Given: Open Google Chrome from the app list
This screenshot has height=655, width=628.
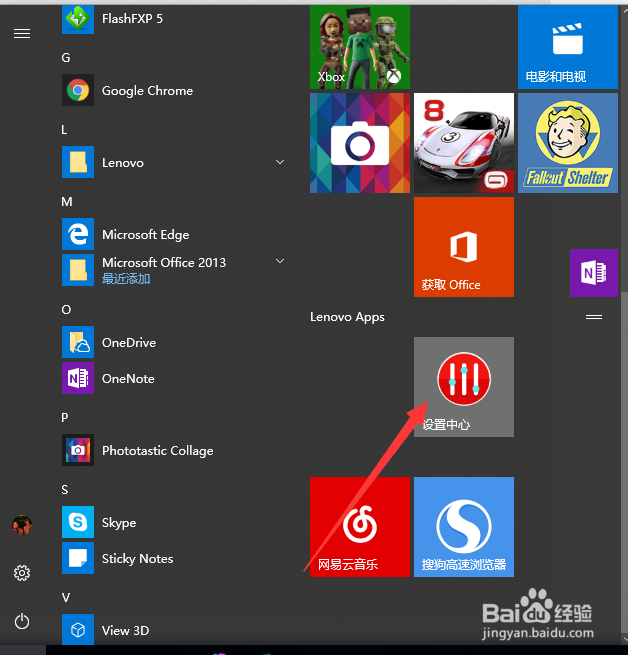Looking at the screenshot, I should 127,90.
